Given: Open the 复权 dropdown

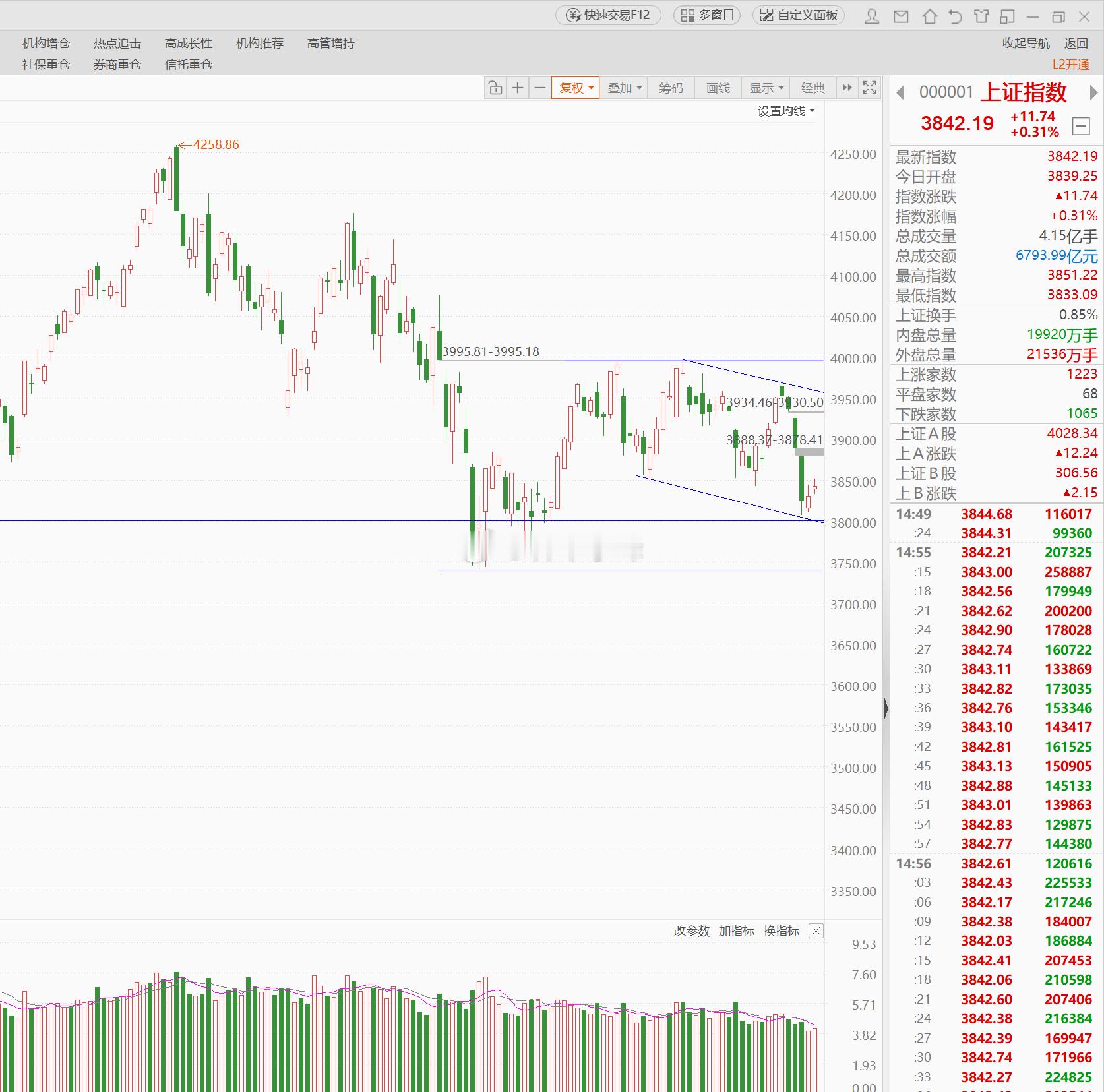Looking at the screenshot, I should pos(575,88).
